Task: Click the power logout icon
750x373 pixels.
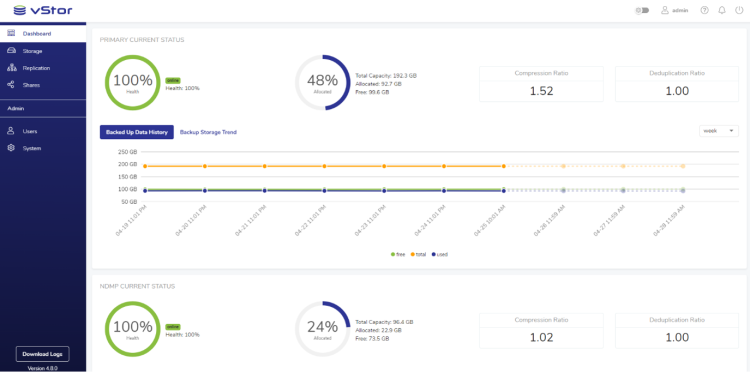Action: 739,10
